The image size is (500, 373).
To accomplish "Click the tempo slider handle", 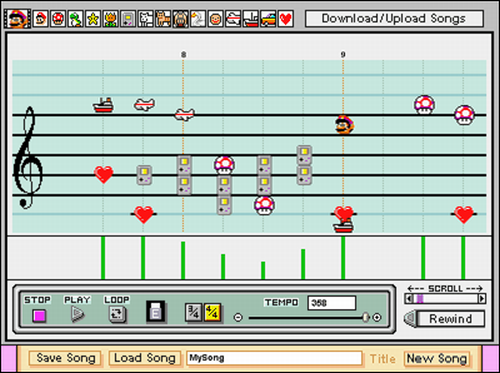I will [366, 317].
